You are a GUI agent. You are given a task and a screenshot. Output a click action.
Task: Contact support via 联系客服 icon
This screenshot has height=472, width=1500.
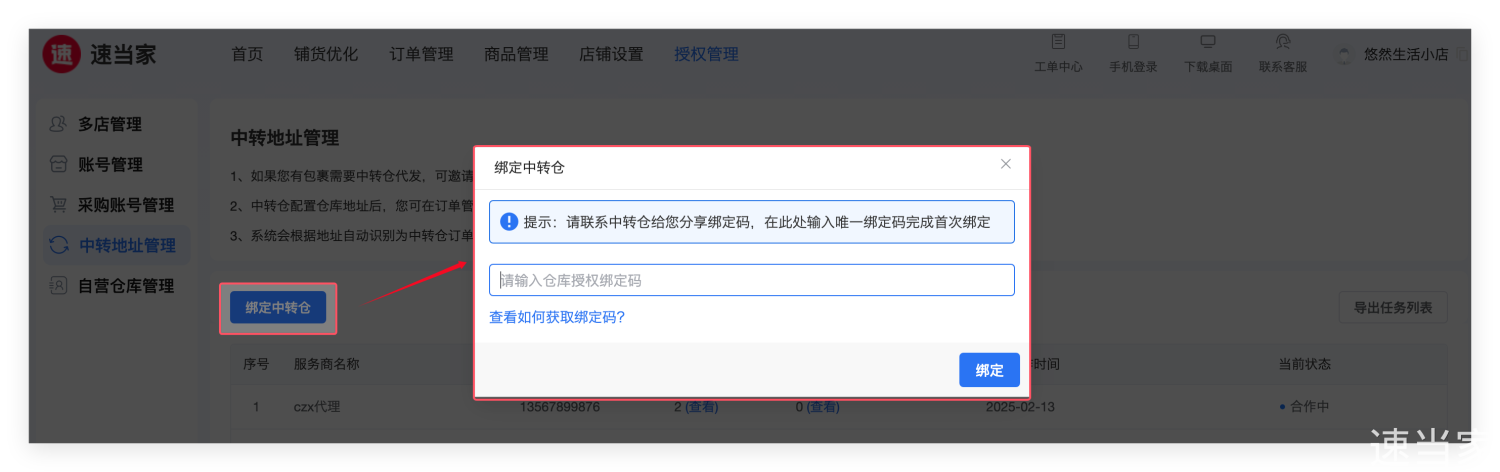tap(1283, 42)
